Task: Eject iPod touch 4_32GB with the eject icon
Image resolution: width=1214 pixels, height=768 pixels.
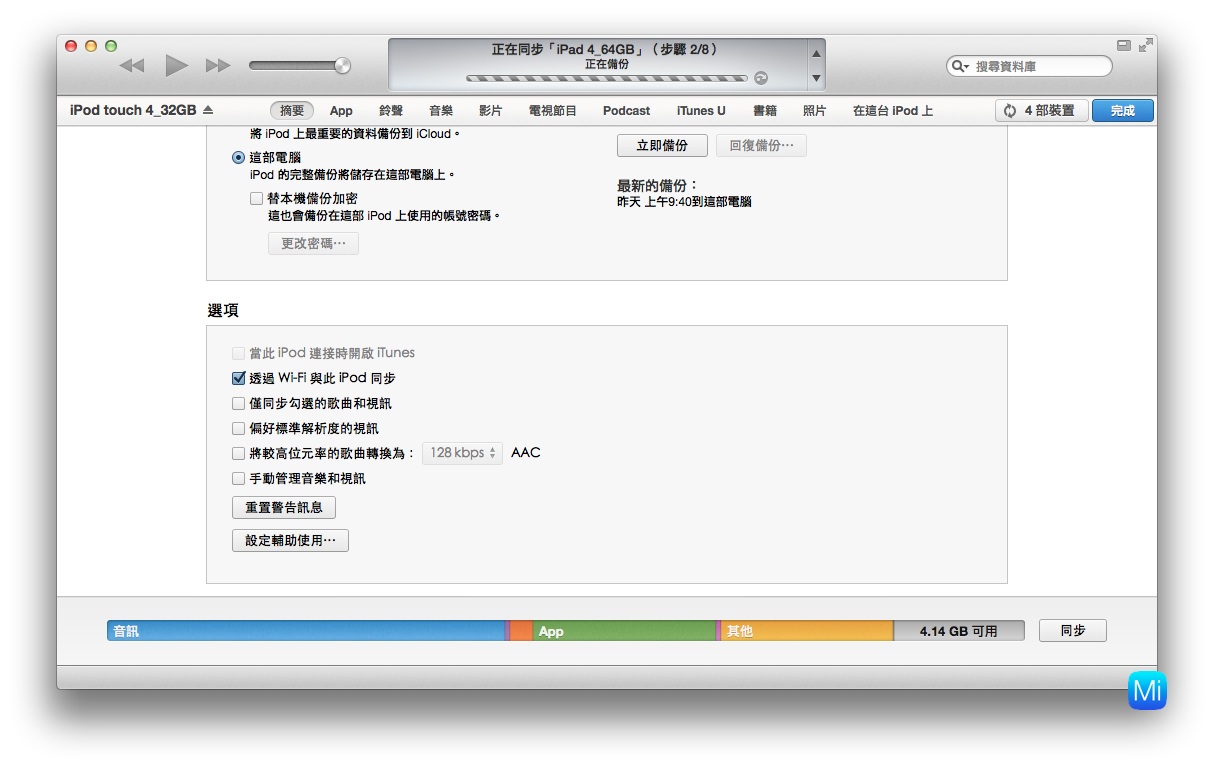Action: point(208,111)
